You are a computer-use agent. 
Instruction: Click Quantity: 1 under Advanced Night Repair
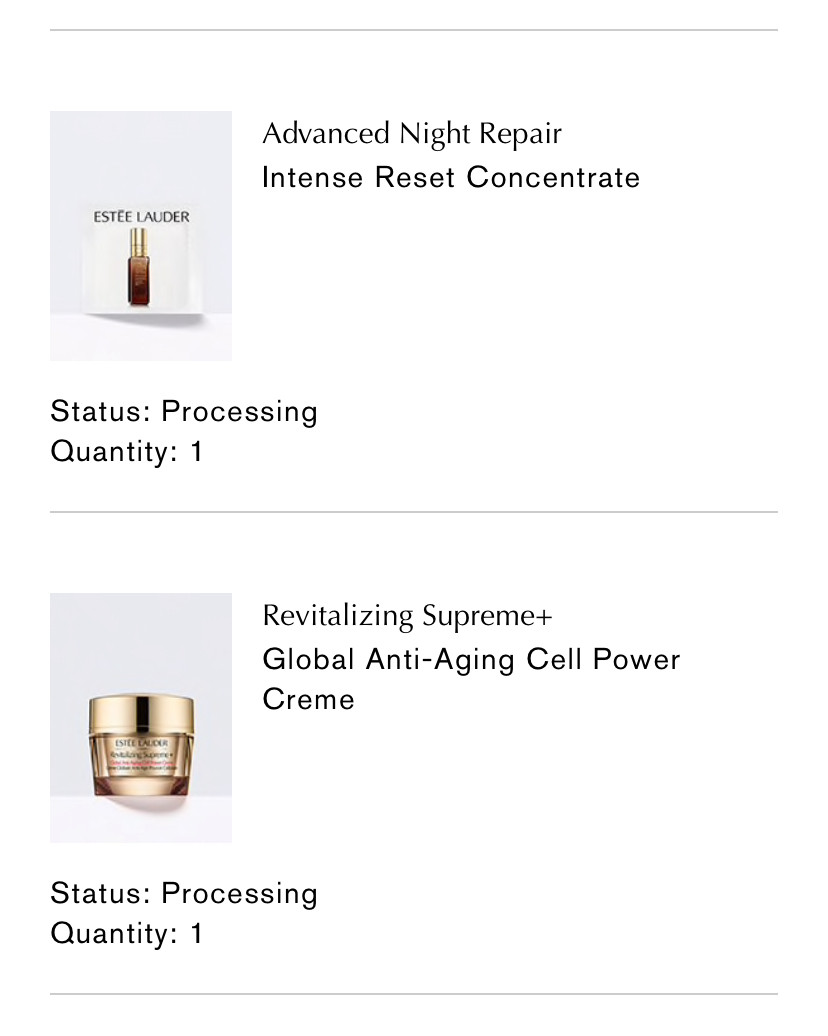(126, 452)
